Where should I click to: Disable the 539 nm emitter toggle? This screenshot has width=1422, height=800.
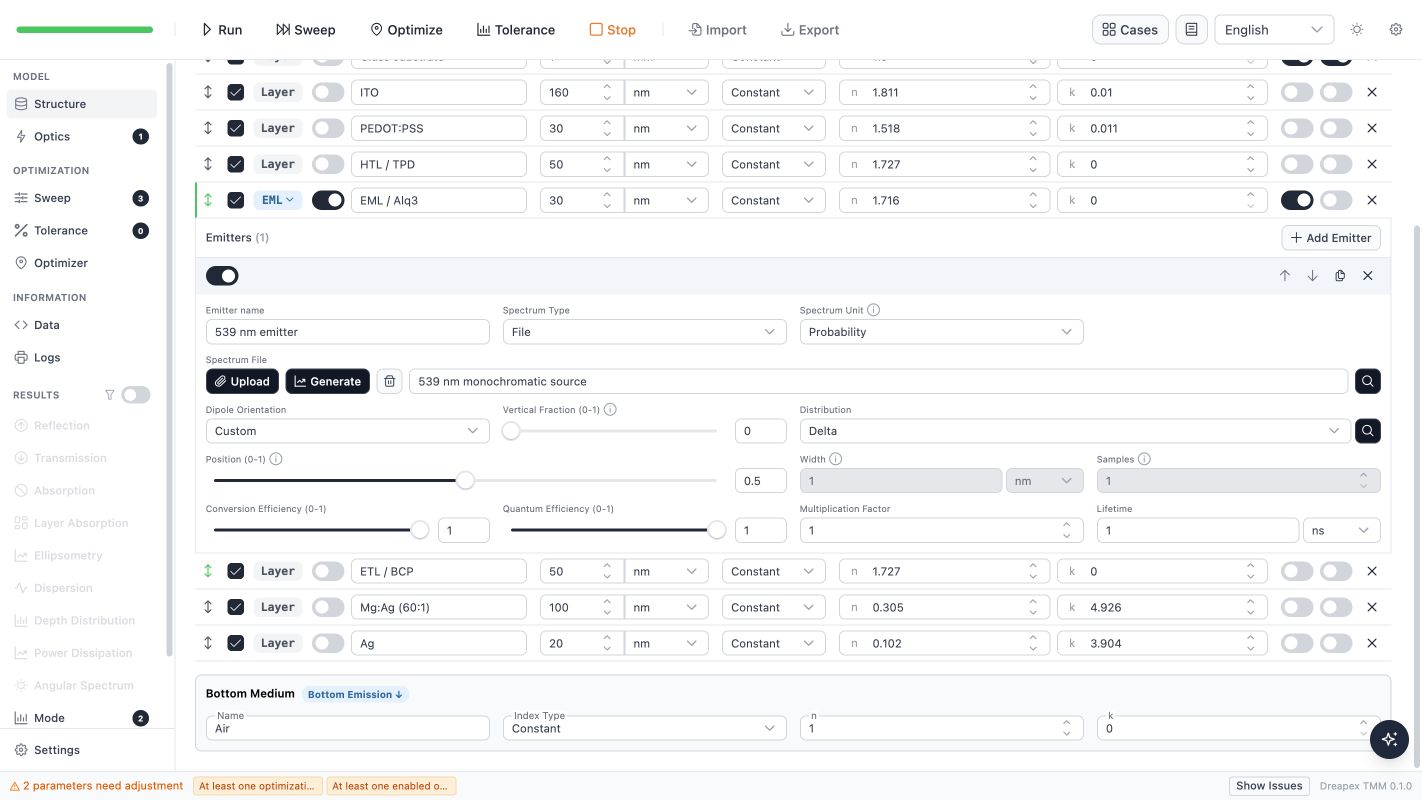[222, 276]
